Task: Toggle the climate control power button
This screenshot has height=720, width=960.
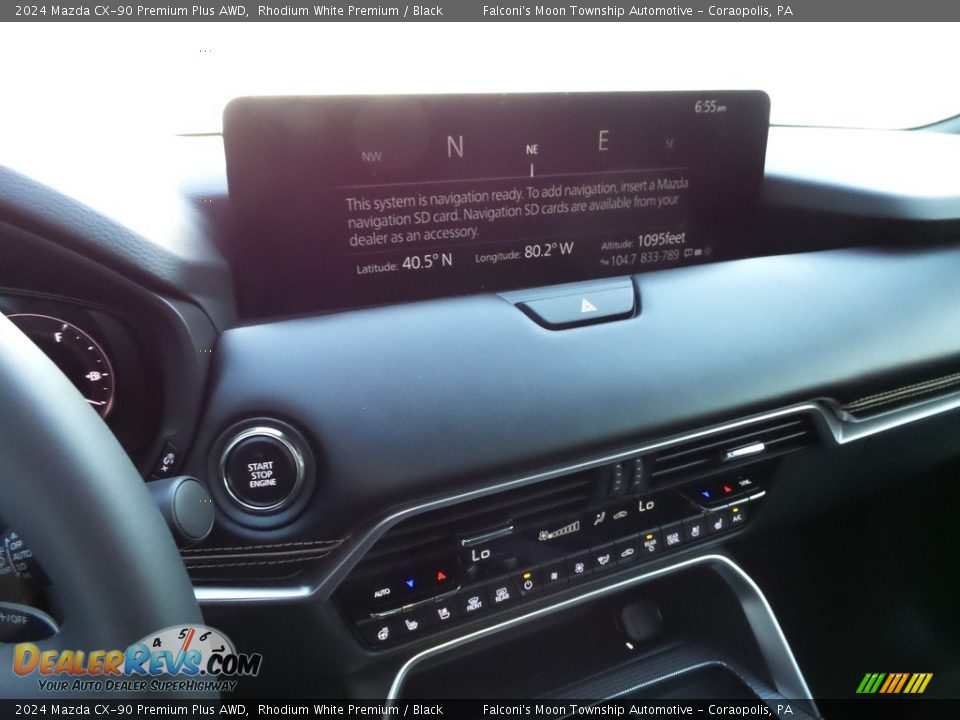Action: tap(528, 582)
